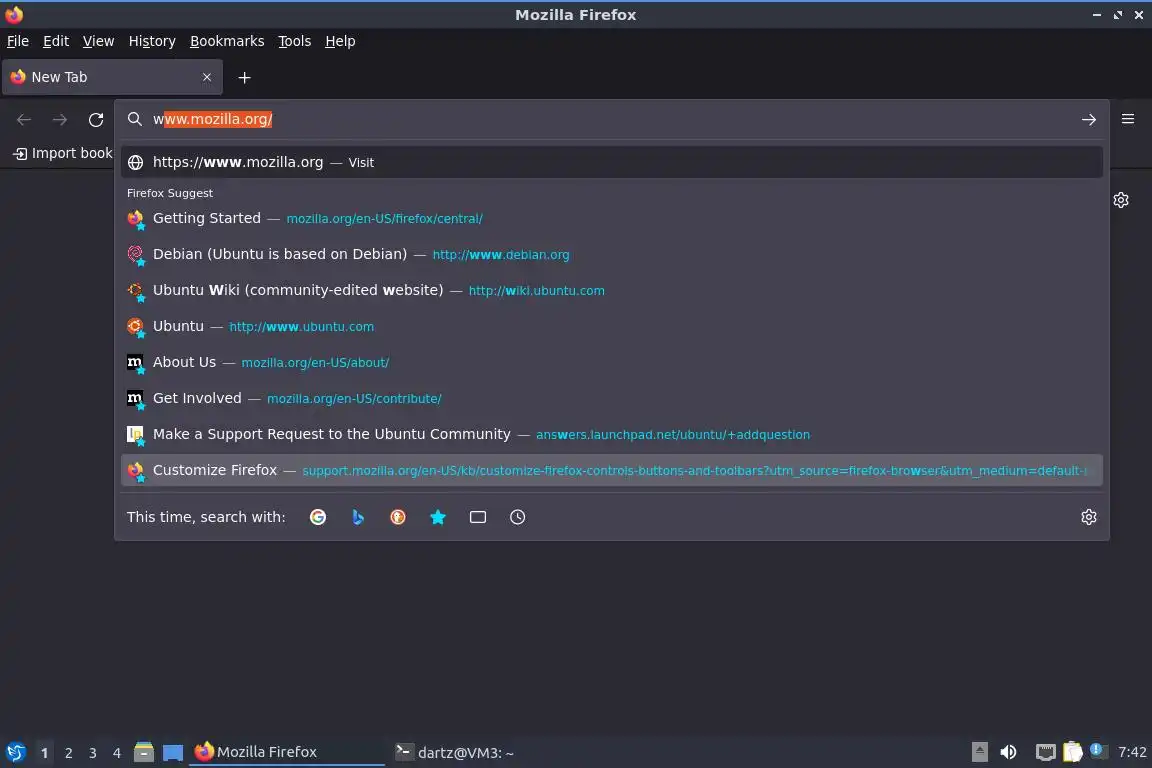Open a new tab with the plus button
1152x768 pixels.
tap(245, 77)
